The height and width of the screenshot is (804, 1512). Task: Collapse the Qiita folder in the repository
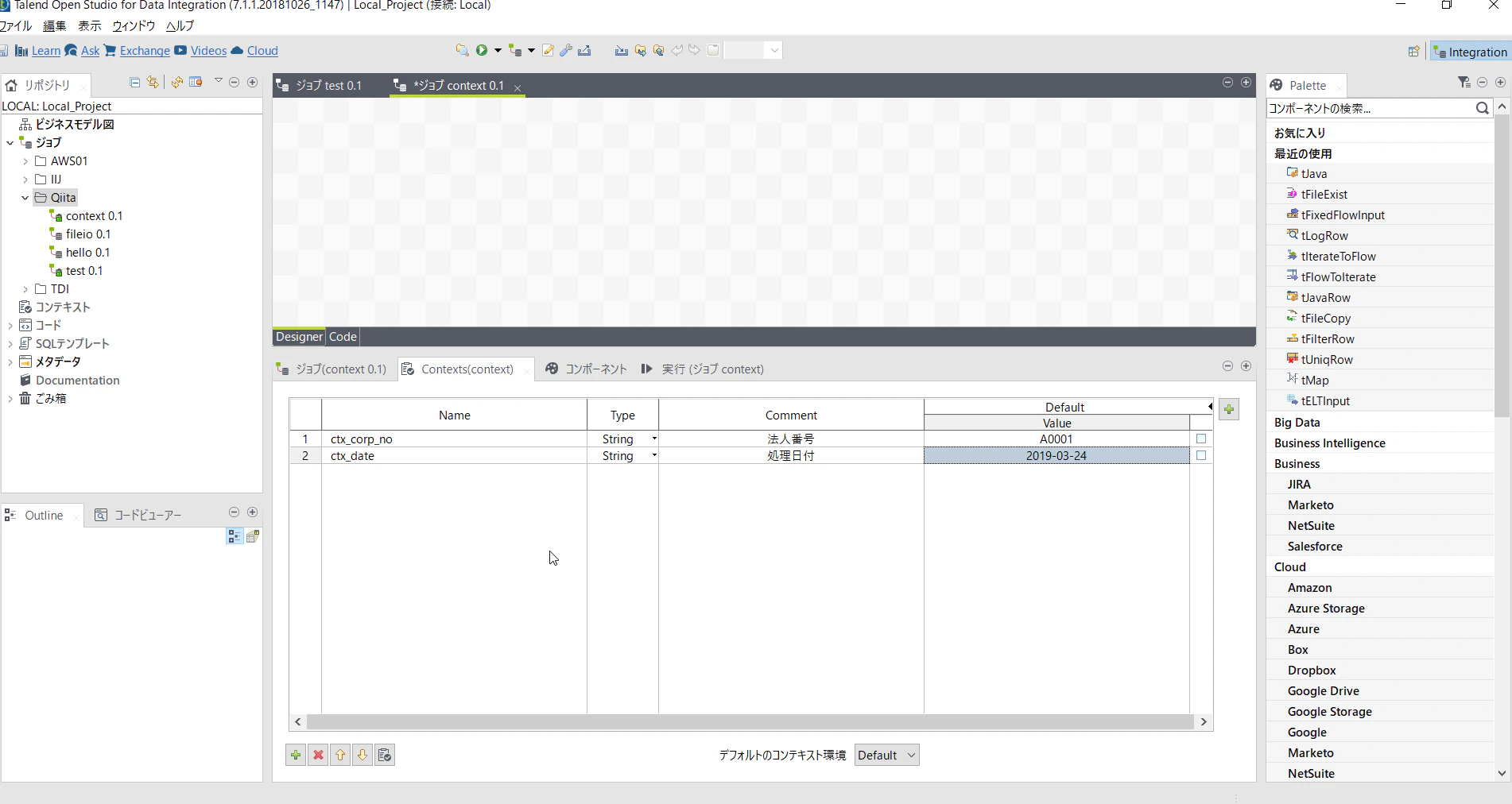(x=25, y=198)
